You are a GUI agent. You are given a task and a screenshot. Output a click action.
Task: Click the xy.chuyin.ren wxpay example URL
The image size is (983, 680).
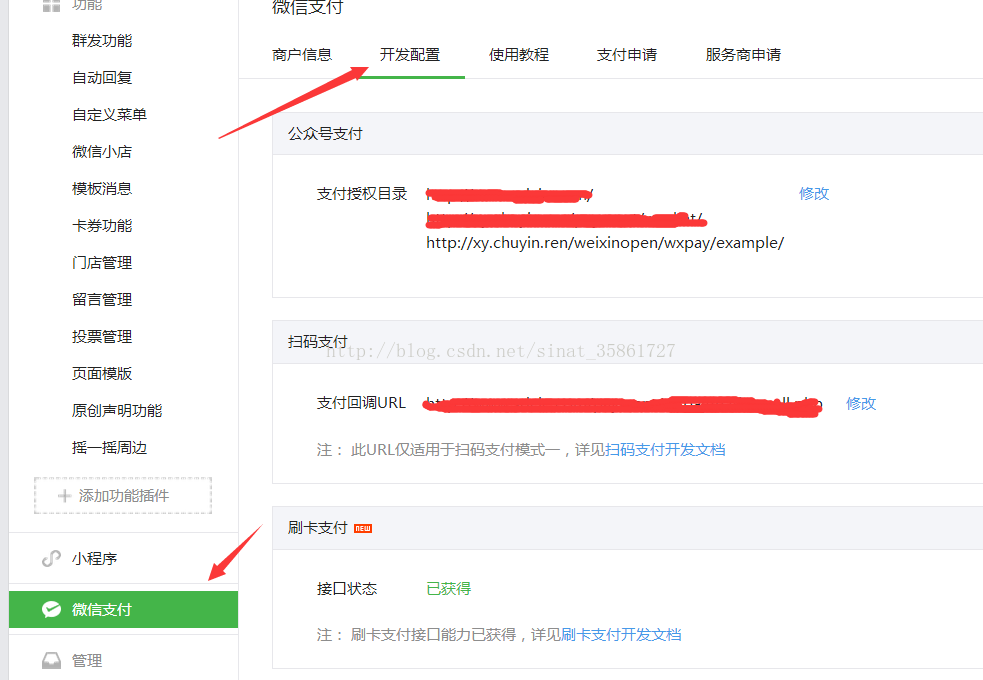coord(605,243)
